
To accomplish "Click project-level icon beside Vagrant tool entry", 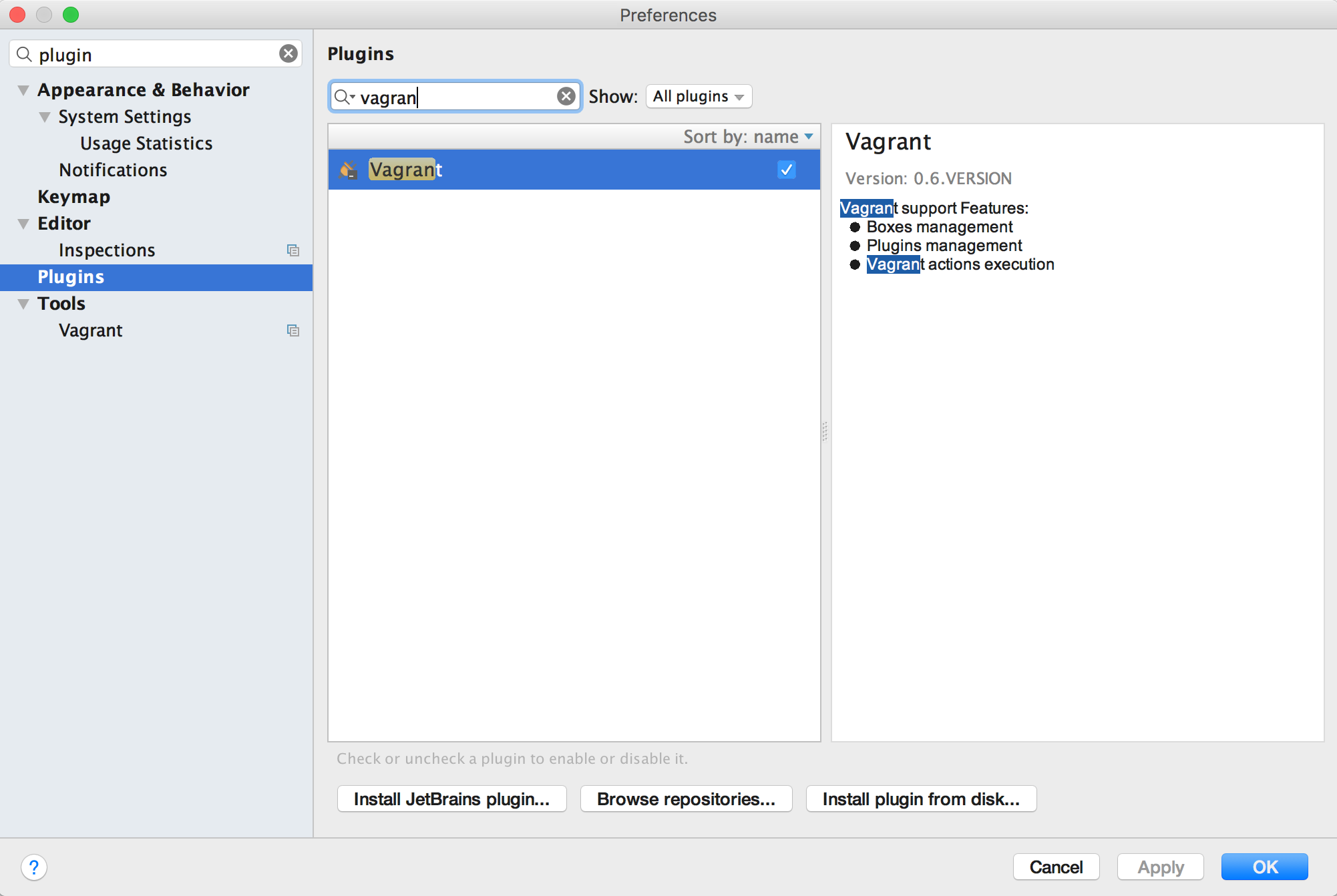I will tap(293, 330).
